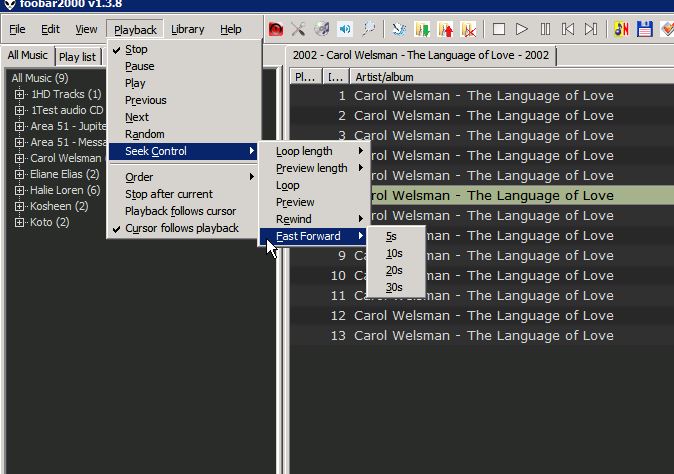Expand the Kosheen tree node
Viewport: 674px width, 474px height.
[x=19, y=206]
